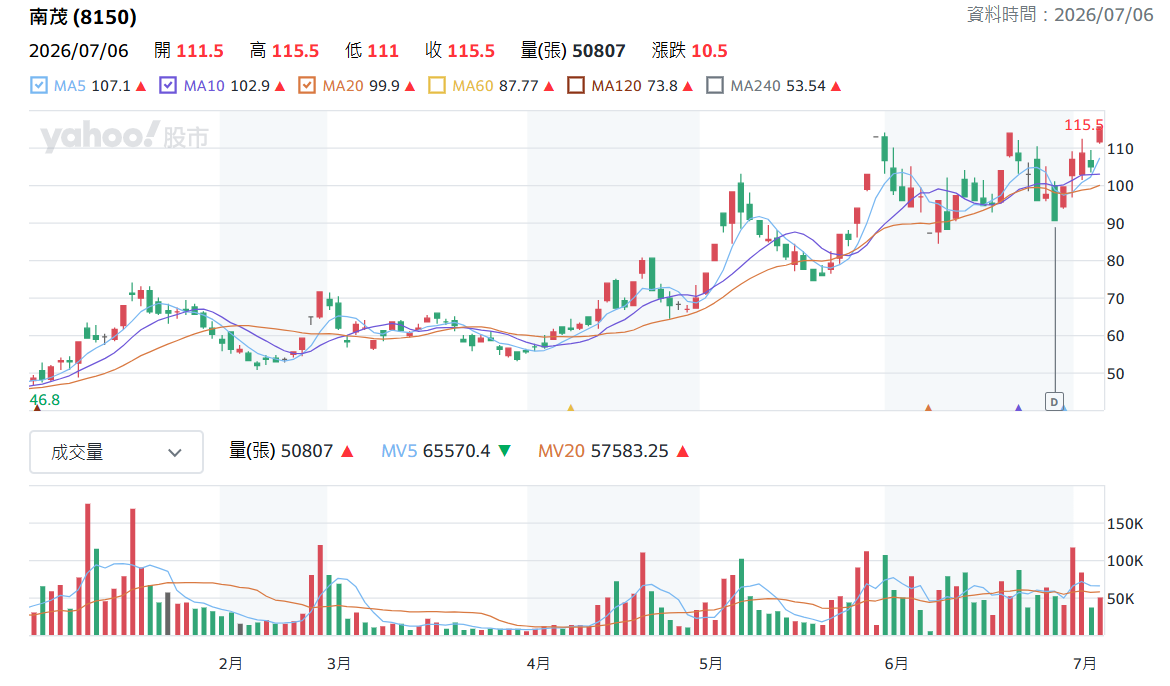Click the Yahoo stock logo watermark
The height and width of the screenshot is (686, 1170).
coord(124,136)
